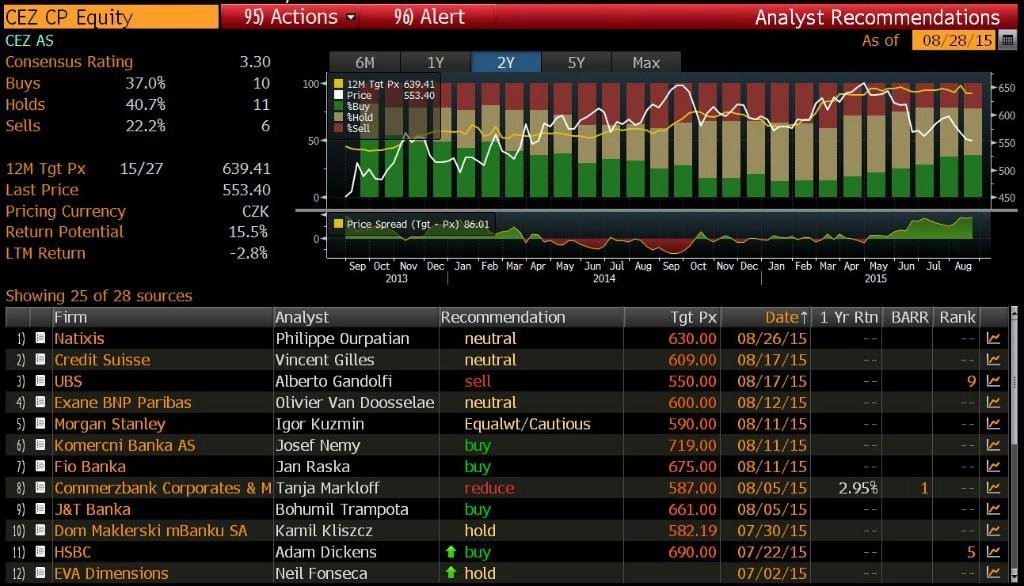The height and width of the screenshot is (586, 1024).
Task: Open document icon for UBS row
Action: point(40,381)
